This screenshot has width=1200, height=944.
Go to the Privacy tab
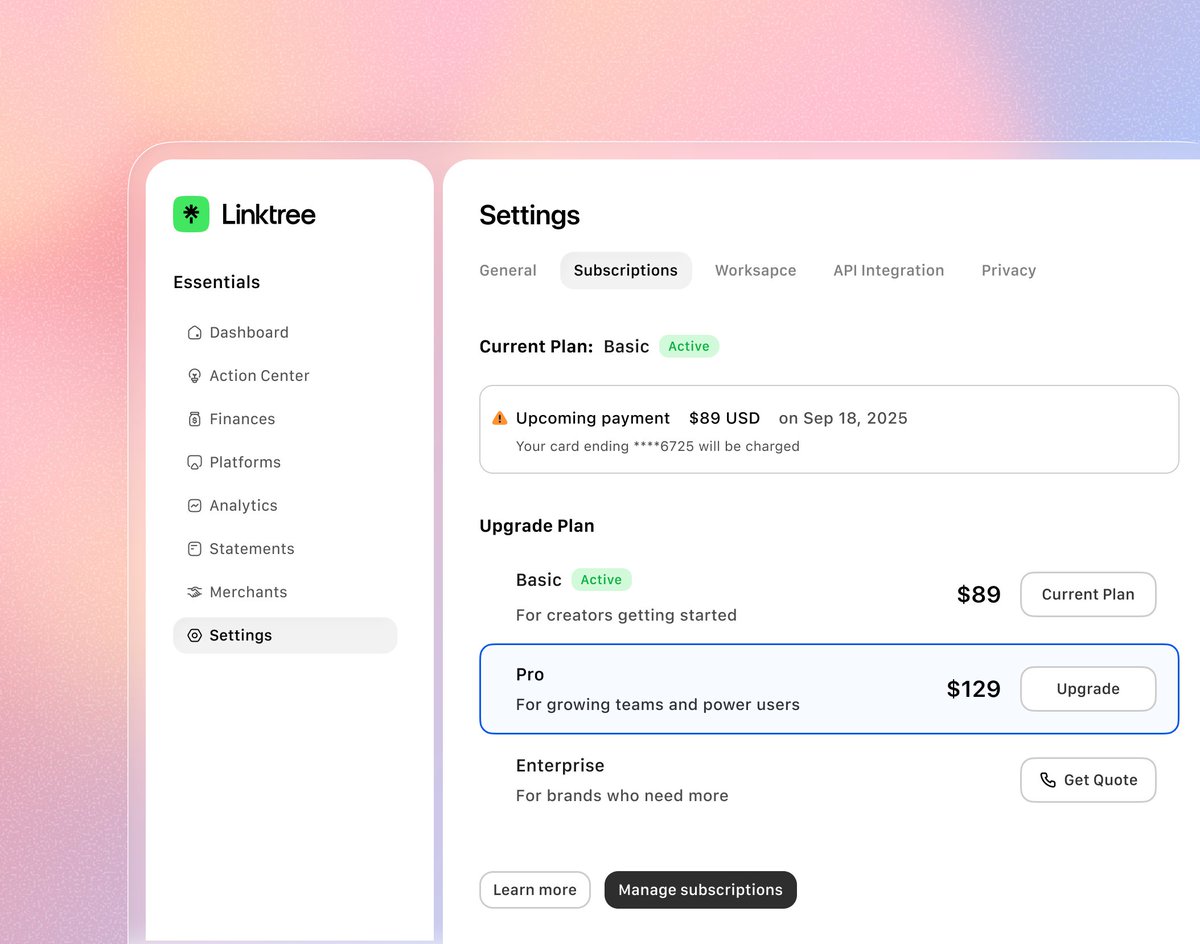pos(1009,271)
